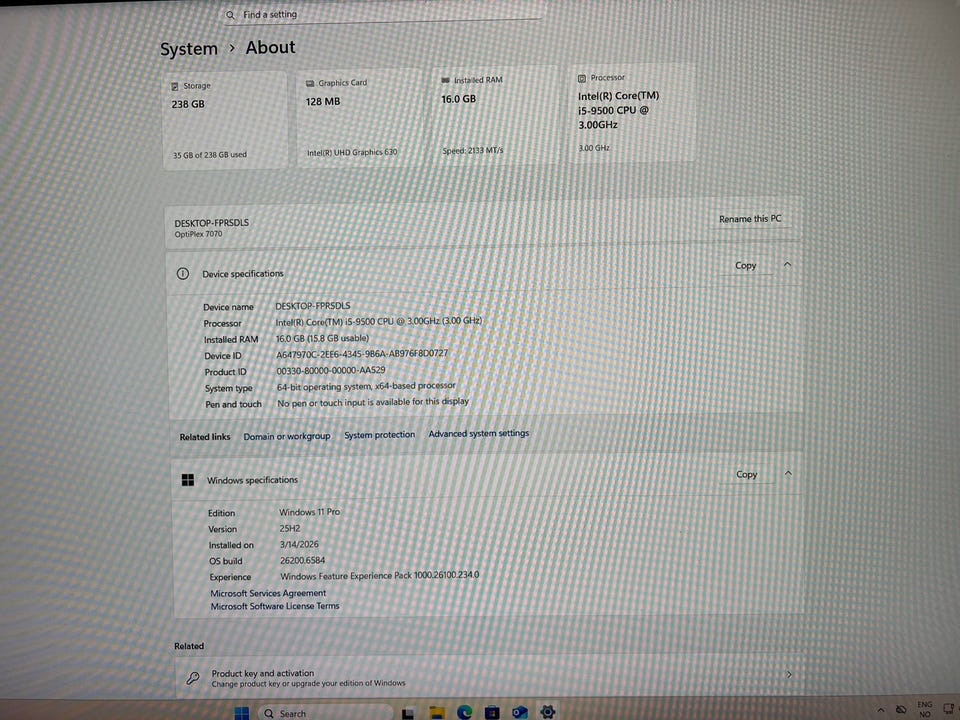Screen dimensions: 960x720
Task: Open Domain or workgroup link
Action: pyautogui.click(x=287, y=436)
